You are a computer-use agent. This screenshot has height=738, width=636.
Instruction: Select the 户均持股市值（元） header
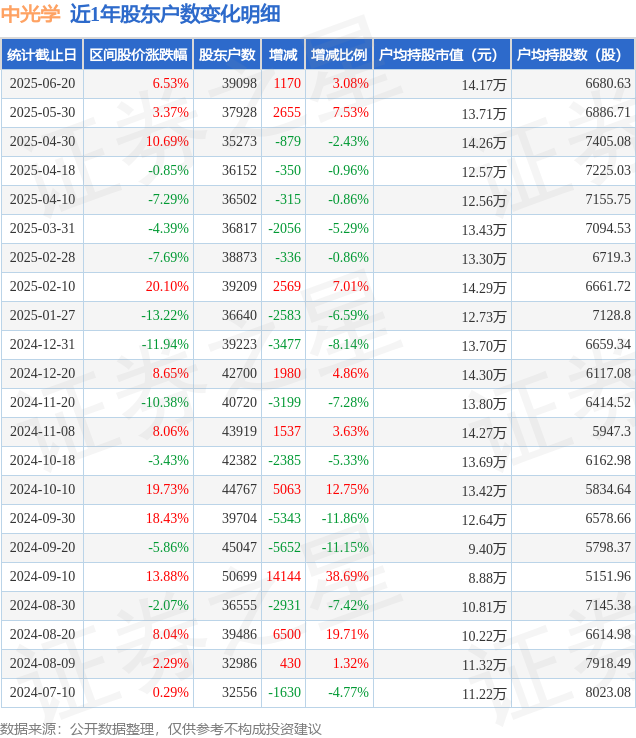(443, 55)
